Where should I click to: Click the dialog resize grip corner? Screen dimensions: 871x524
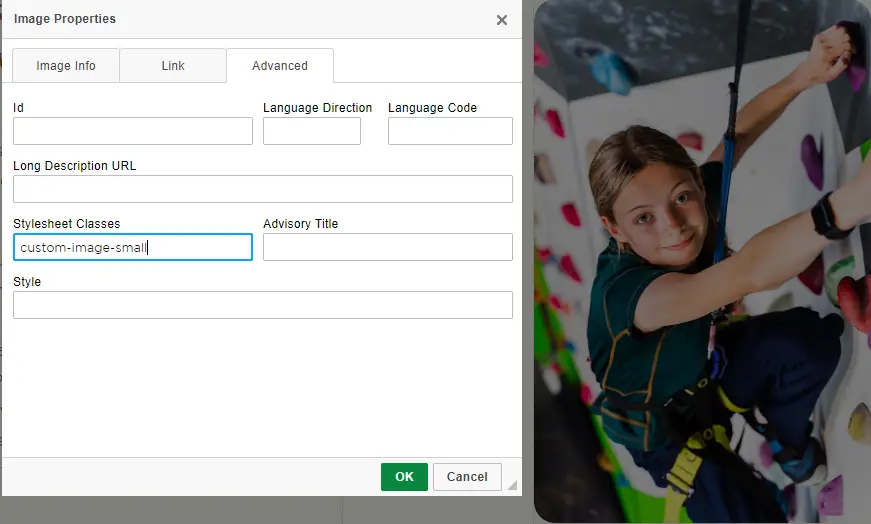point(512,485)
